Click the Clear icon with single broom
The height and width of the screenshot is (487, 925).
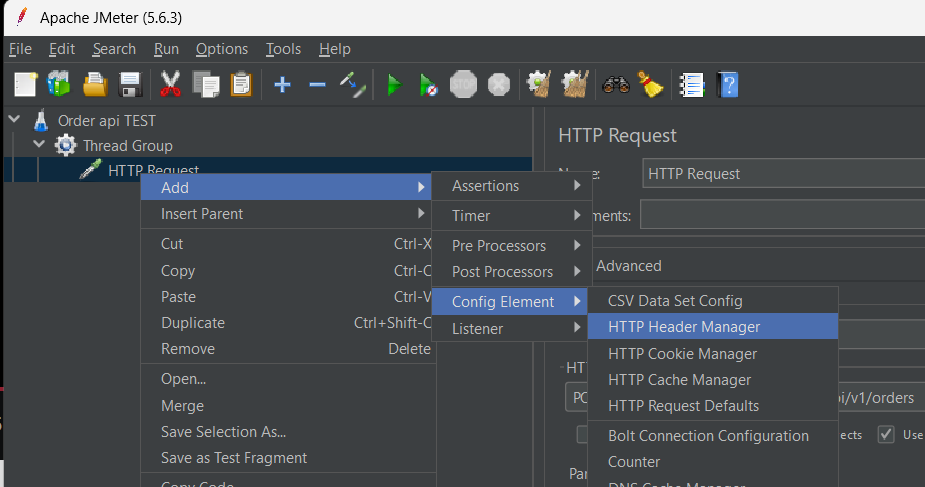pyautogui.click(x=539, y=84)
